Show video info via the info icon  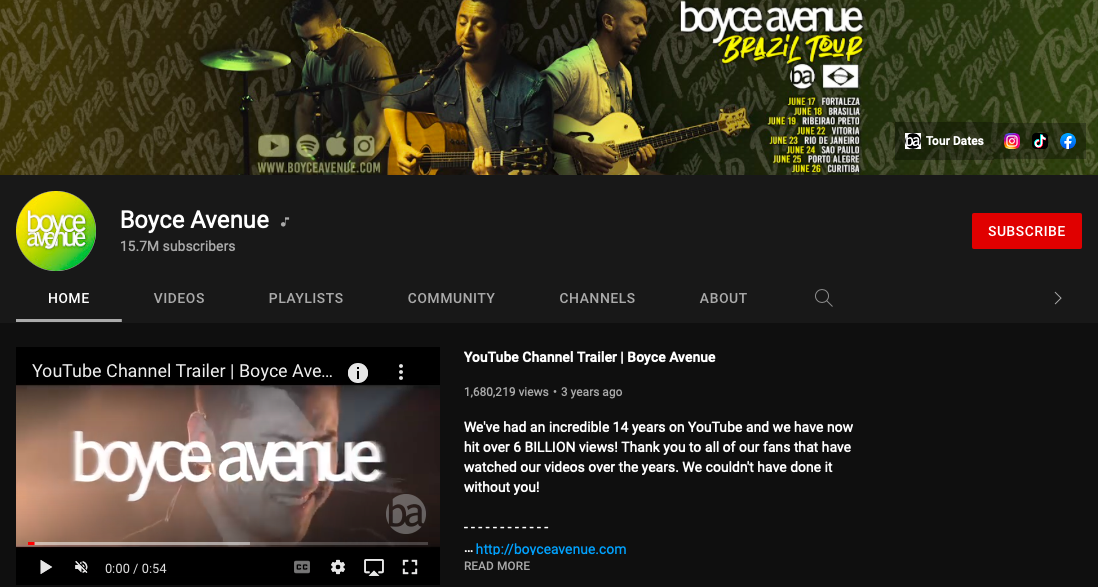pos(358,373)
